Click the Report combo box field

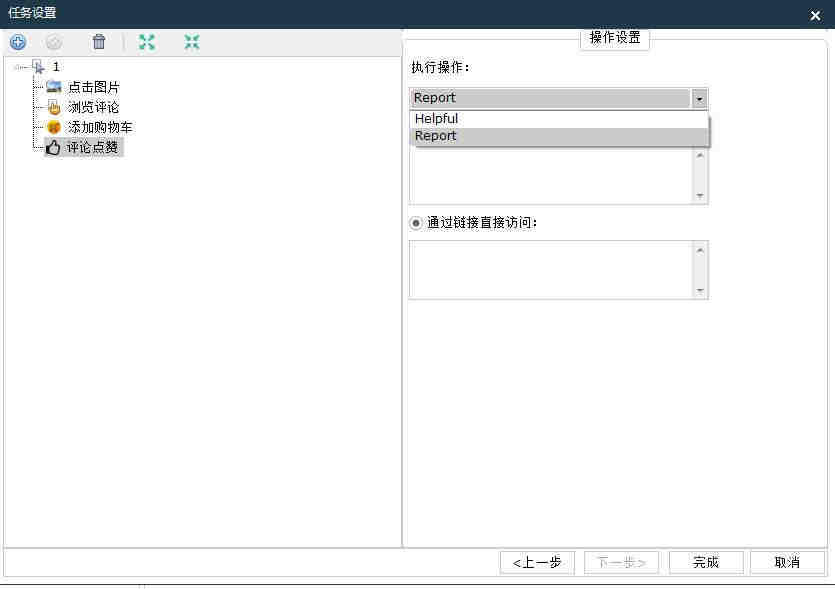tap(550, 98)
